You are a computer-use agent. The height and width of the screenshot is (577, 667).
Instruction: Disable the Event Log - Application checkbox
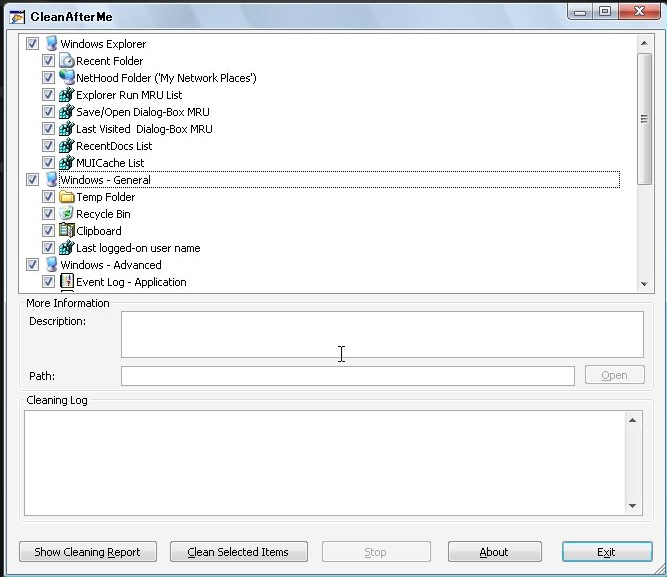[48, 282]
